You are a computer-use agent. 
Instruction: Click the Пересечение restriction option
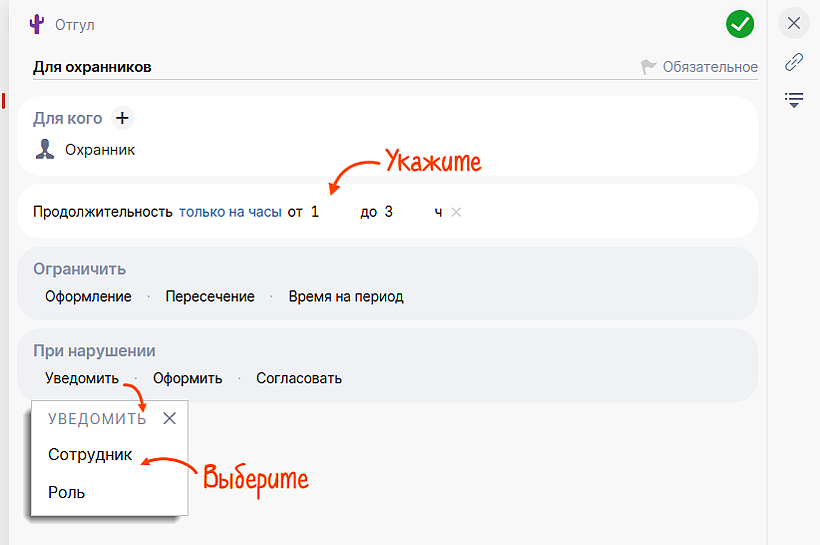(210, 296)
